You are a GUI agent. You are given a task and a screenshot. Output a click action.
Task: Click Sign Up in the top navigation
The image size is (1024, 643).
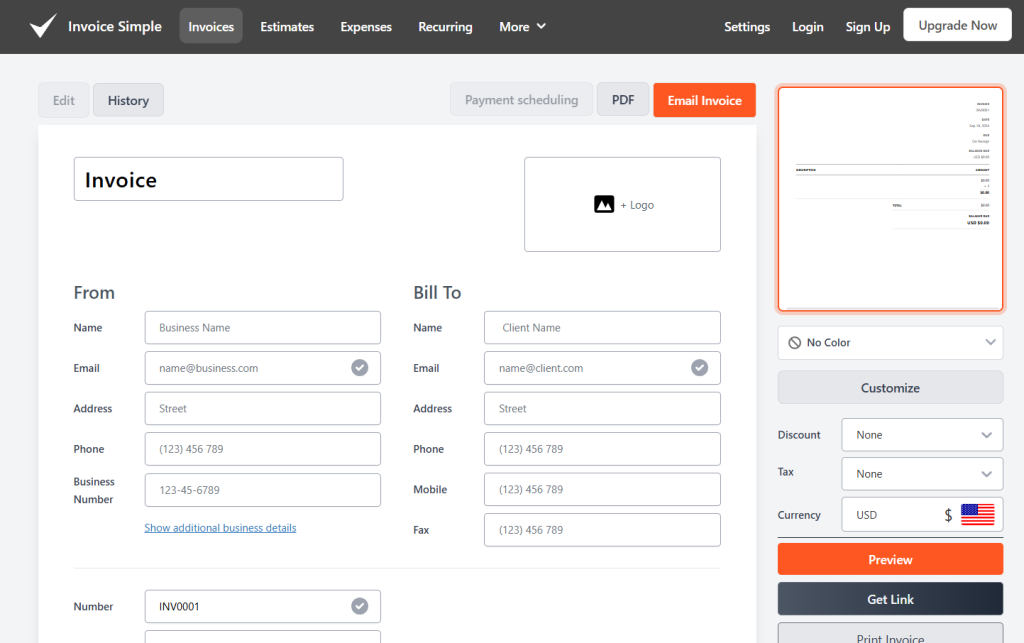[868, 27]
